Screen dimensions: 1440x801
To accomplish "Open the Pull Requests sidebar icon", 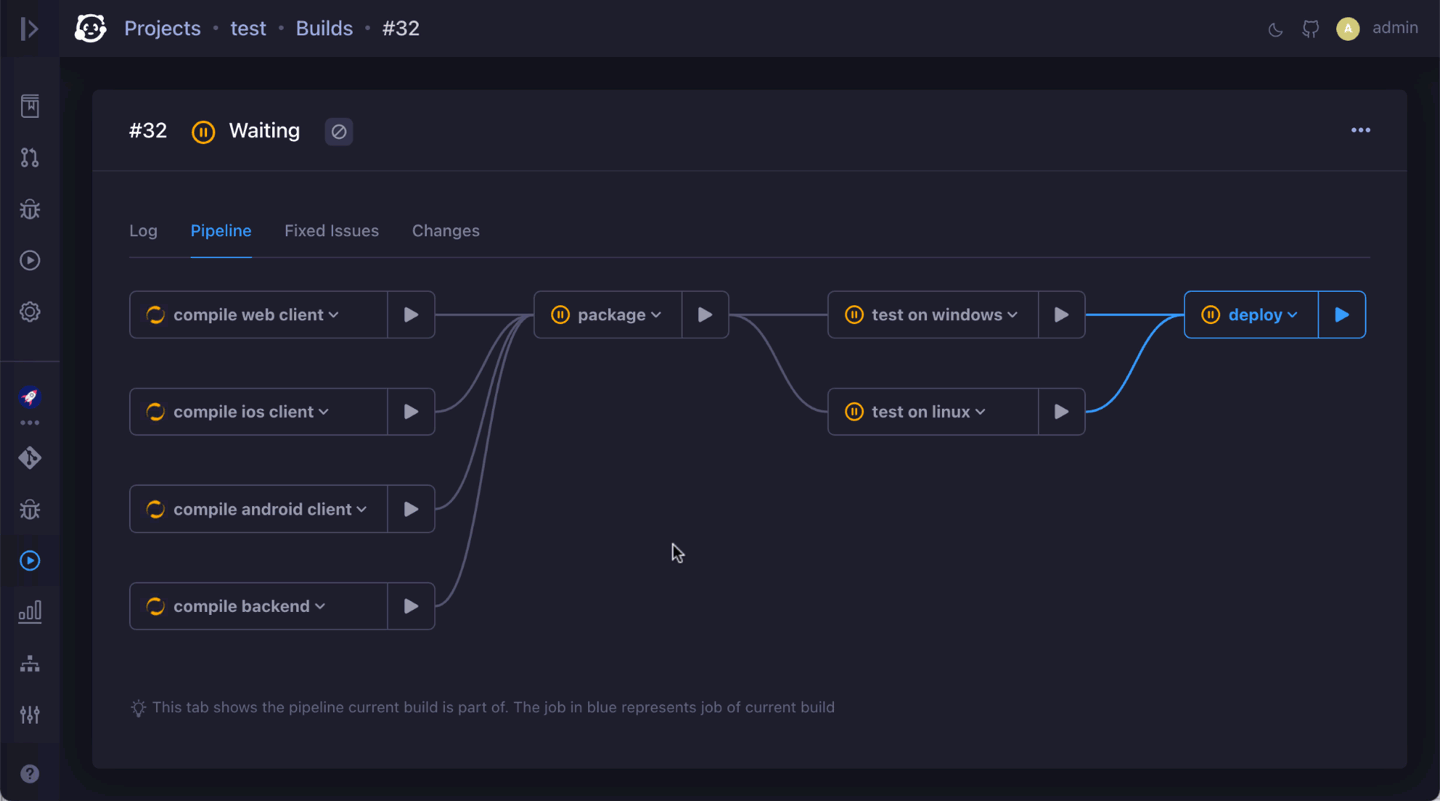I will [x=30, y=157].
